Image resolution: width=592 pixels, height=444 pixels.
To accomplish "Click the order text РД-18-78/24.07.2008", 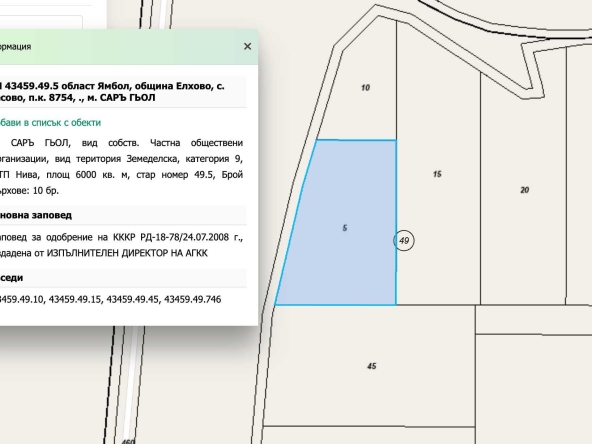I will click(185, 237).
